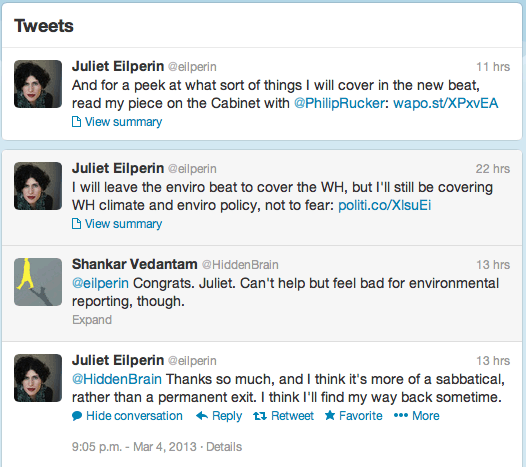This screenshot has width=526, height=467.
Task: Click the @HiddenBrain mention in the reply
Action: pyautogui.click(x=117, y=379)
